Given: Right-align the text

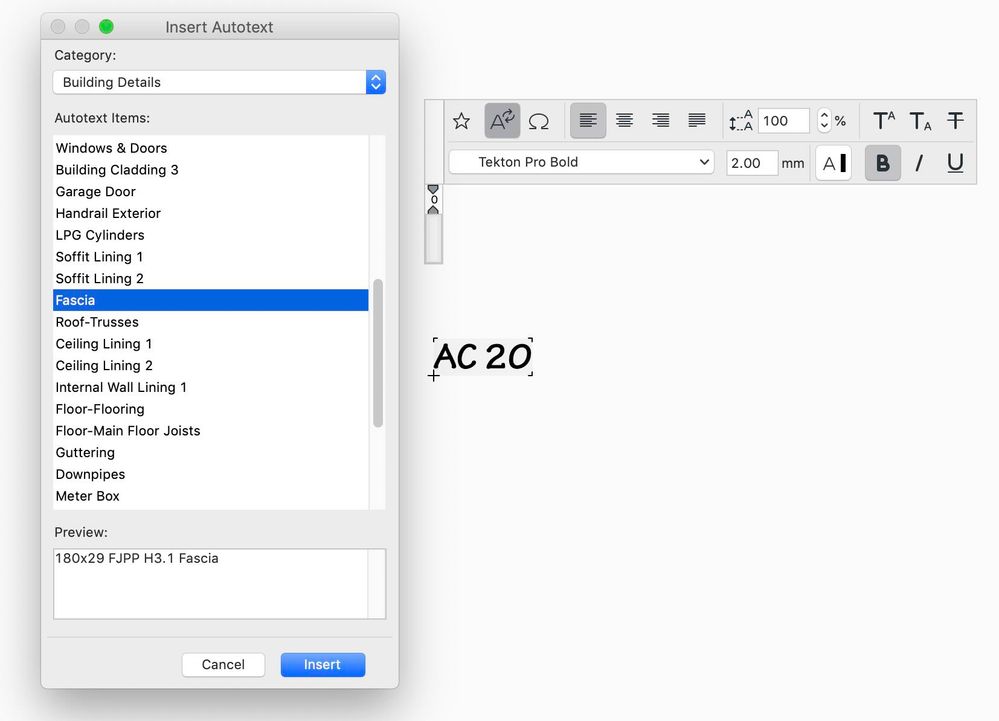Looking at the screenshot, I should pos(660,121).
